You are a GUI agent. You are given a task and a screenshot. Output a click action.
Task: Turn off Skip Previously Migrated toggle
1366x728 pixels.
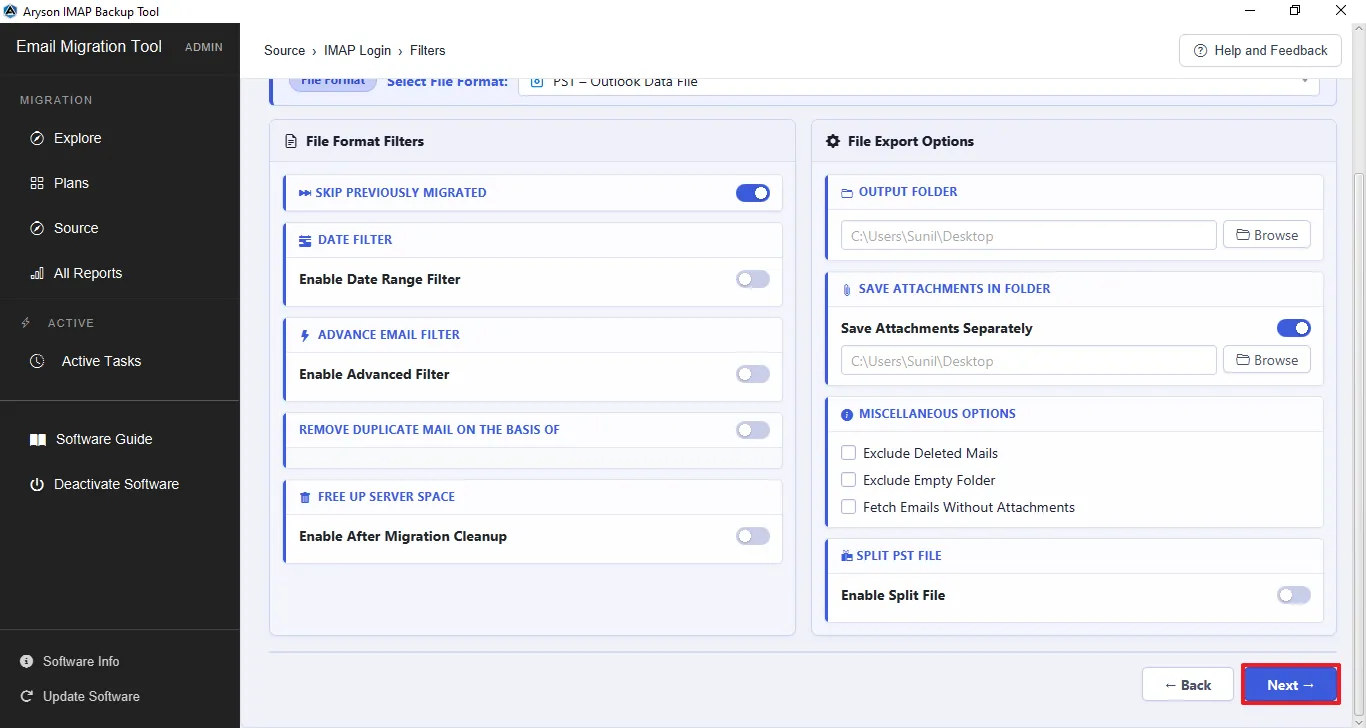click(x=753, y=193)
